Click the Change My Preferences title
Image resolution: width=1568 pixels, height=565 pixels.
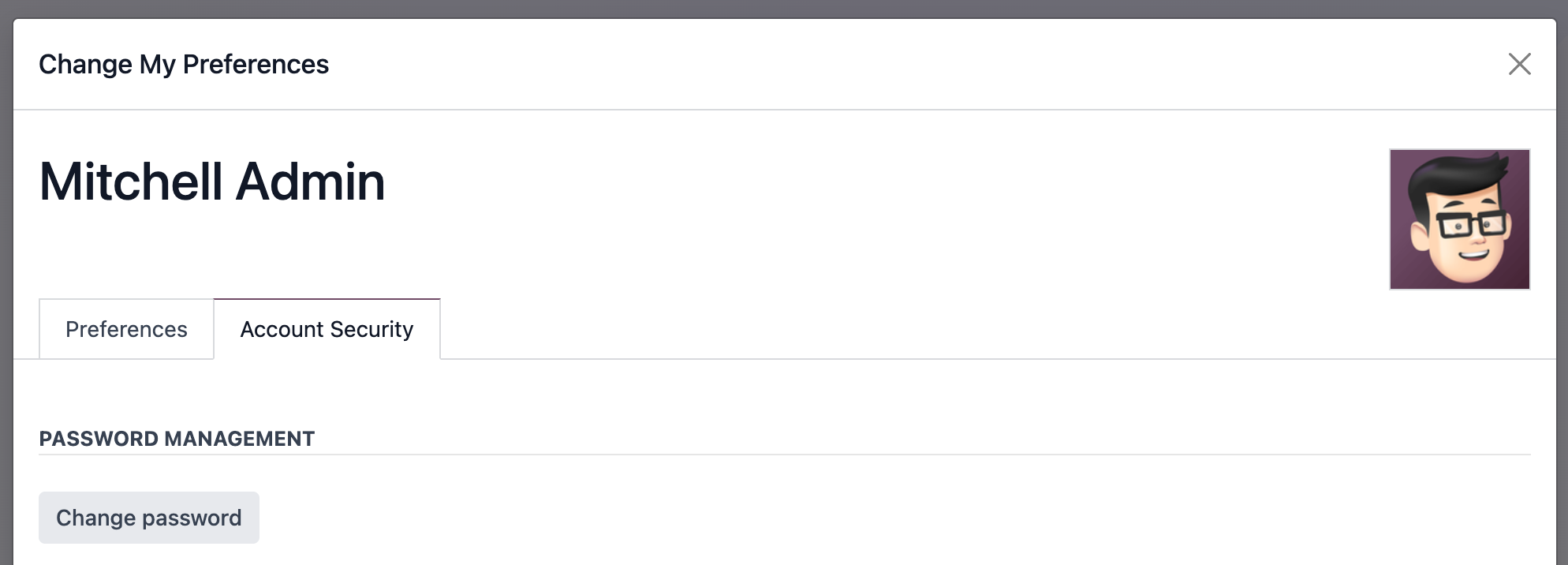pos(185,64)
